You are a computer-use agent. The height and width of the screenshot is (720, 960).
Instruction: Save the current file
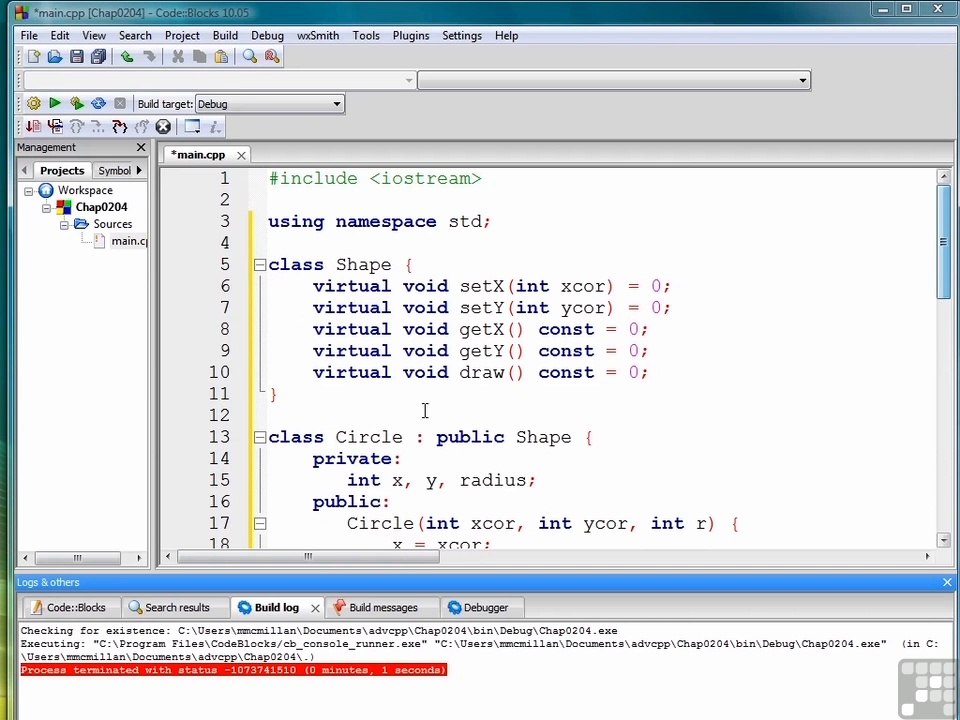pos(77,57)
